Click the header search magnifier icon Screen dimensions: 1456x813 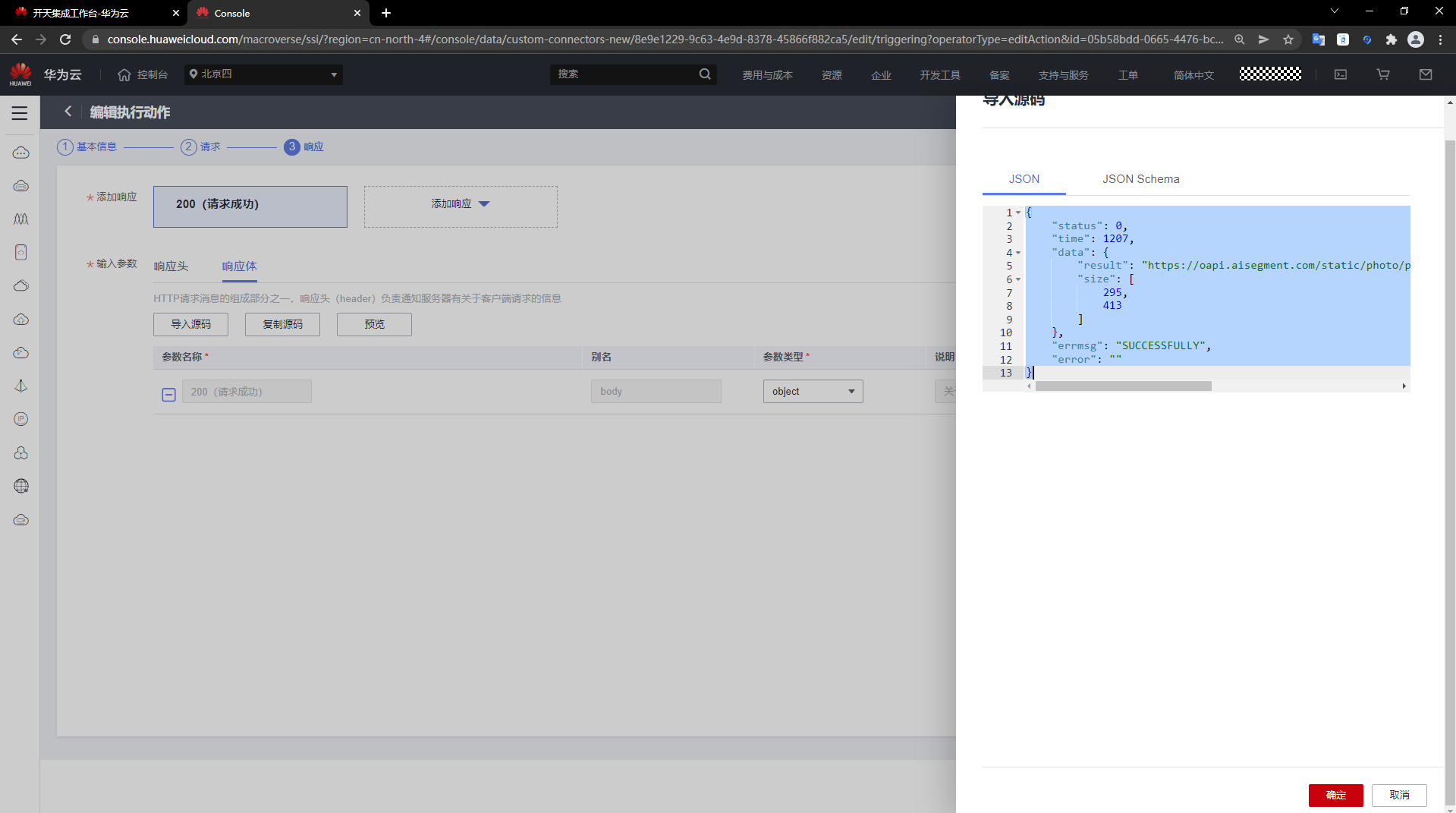click(705, 74)
